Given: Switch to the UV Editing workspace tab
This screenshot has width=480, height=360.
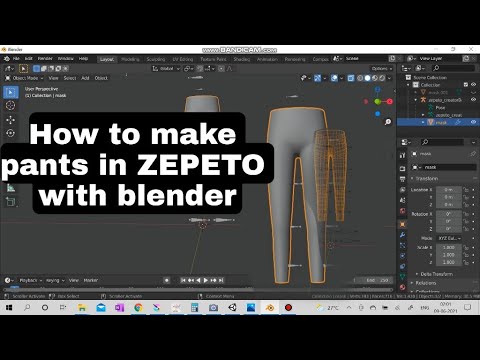Looking at the screenshot, I should pos(183,59).
